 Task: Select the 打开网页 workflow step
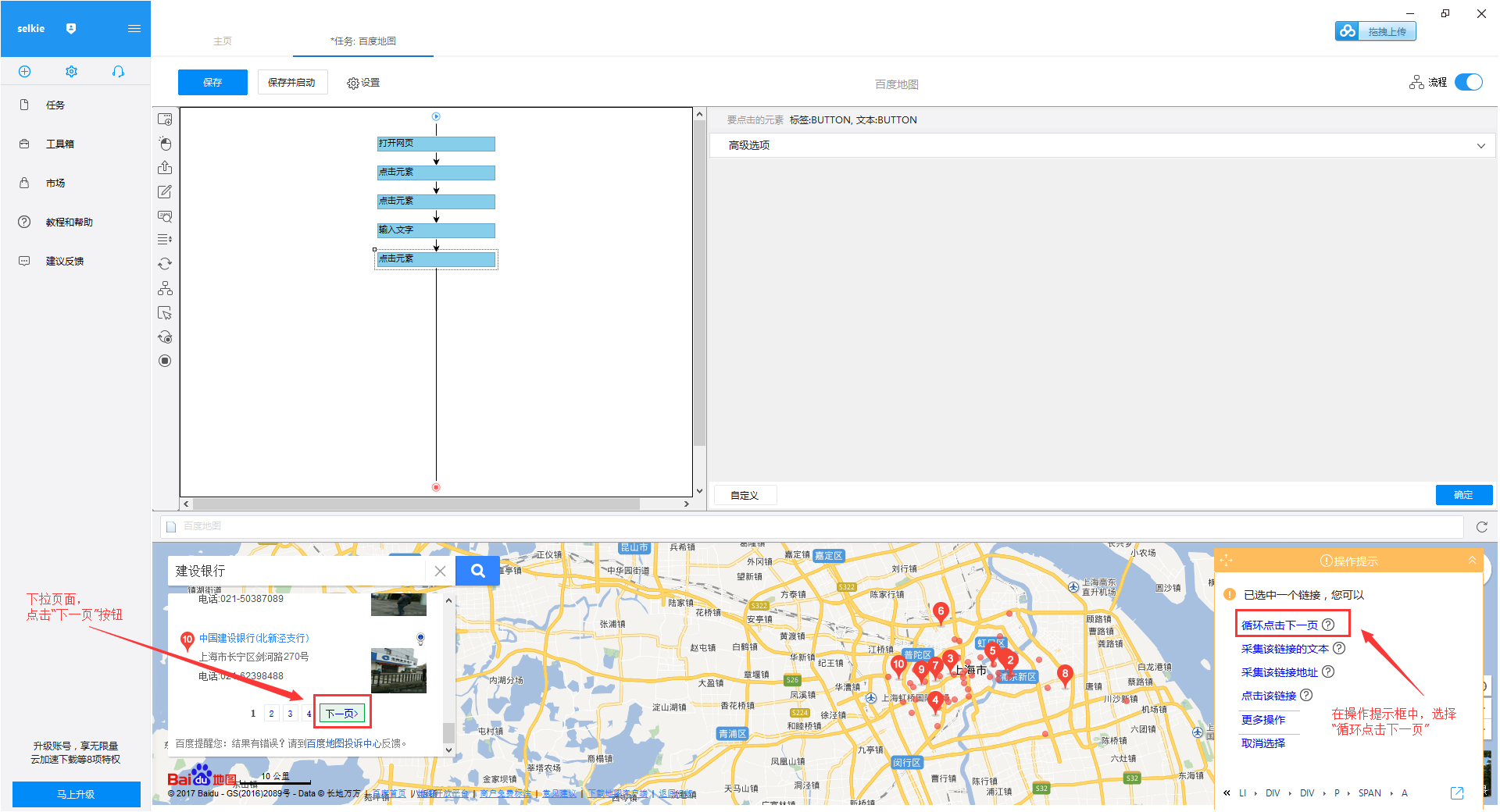tap(436, 144)
